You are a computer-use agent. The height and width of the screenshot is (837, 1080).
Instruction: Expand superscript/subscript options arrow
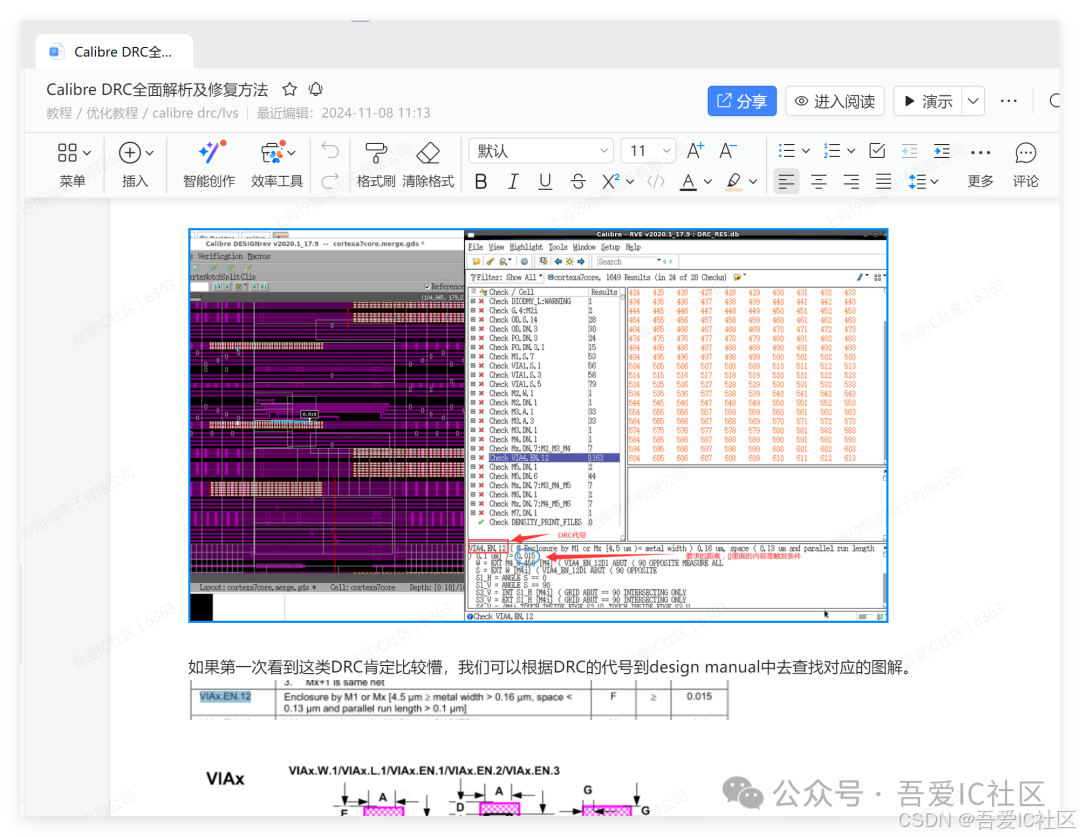(x=630, y=182)
